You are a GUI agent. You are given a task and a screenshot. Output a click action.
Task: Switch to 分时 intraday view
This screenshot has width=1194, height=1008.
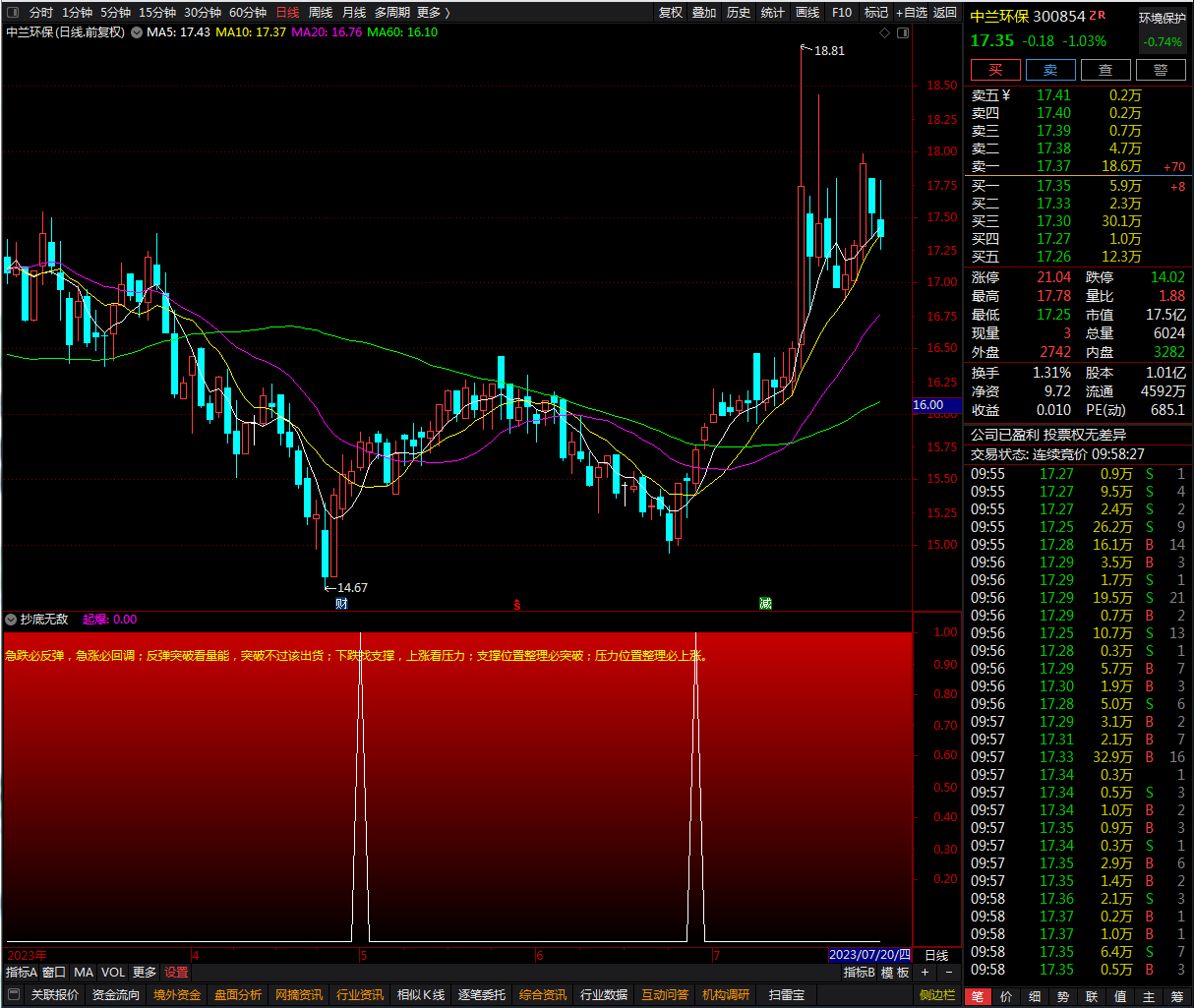(41, 12)
